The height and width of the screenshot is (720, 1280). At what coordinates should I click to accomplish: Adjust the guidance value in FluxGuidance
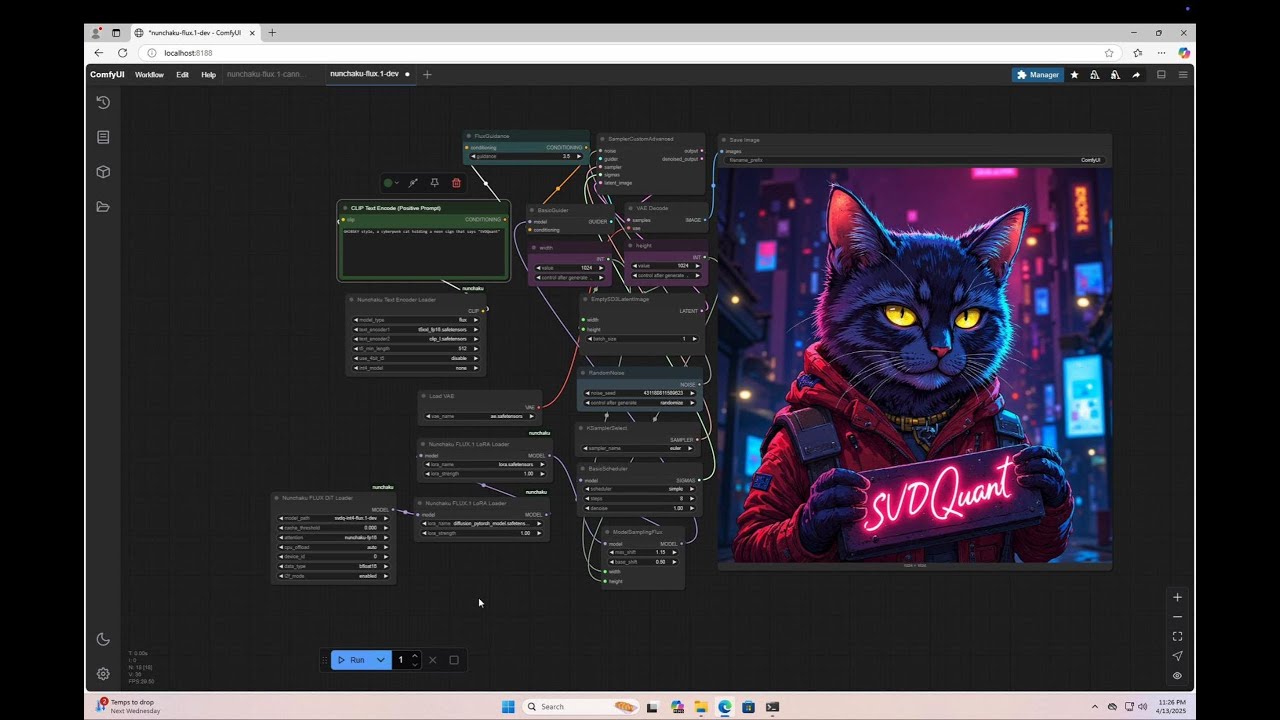click(526, 156)
